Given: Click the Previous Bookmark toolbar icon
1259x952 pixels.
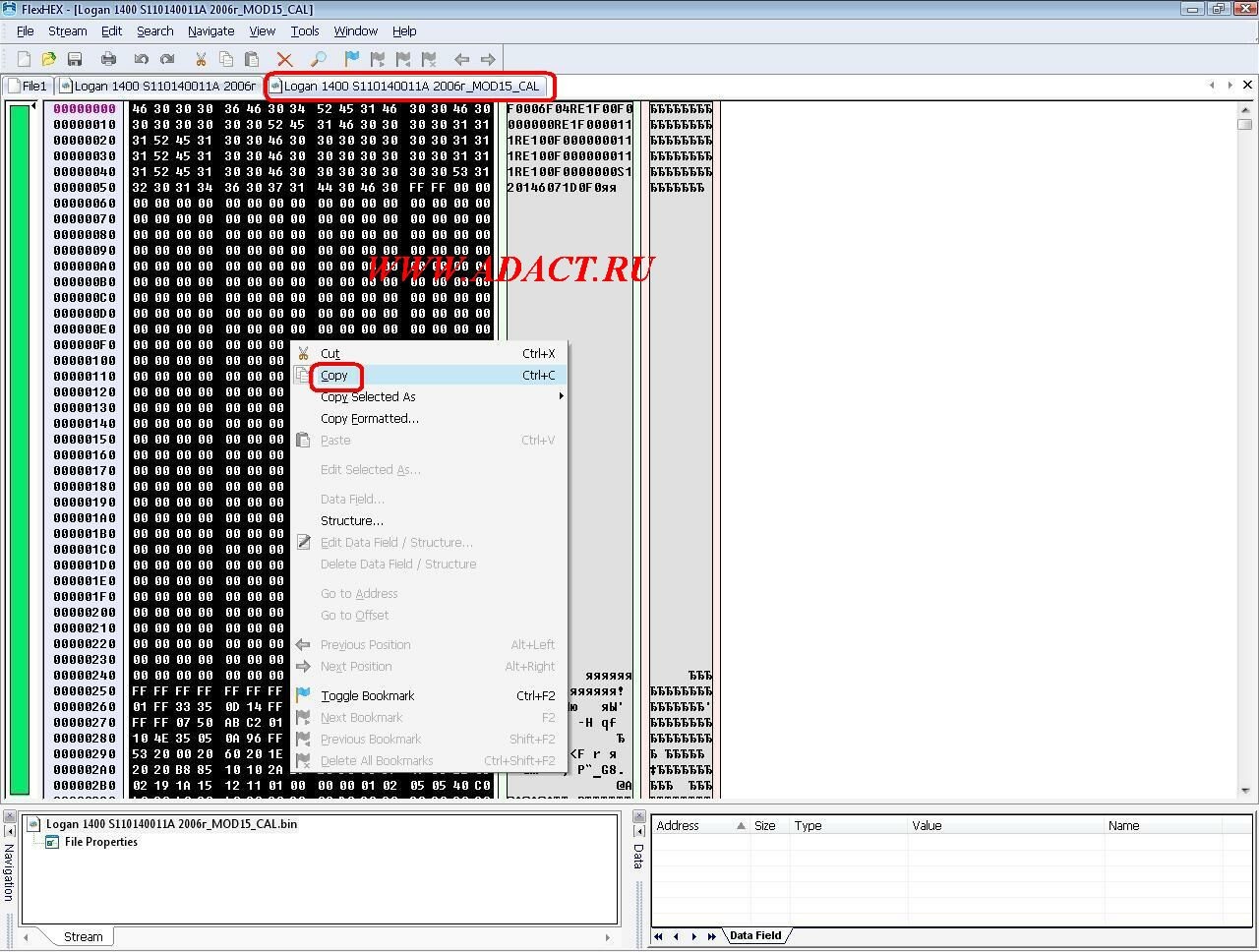Looking at the screenshot, I should pos(403,59).
